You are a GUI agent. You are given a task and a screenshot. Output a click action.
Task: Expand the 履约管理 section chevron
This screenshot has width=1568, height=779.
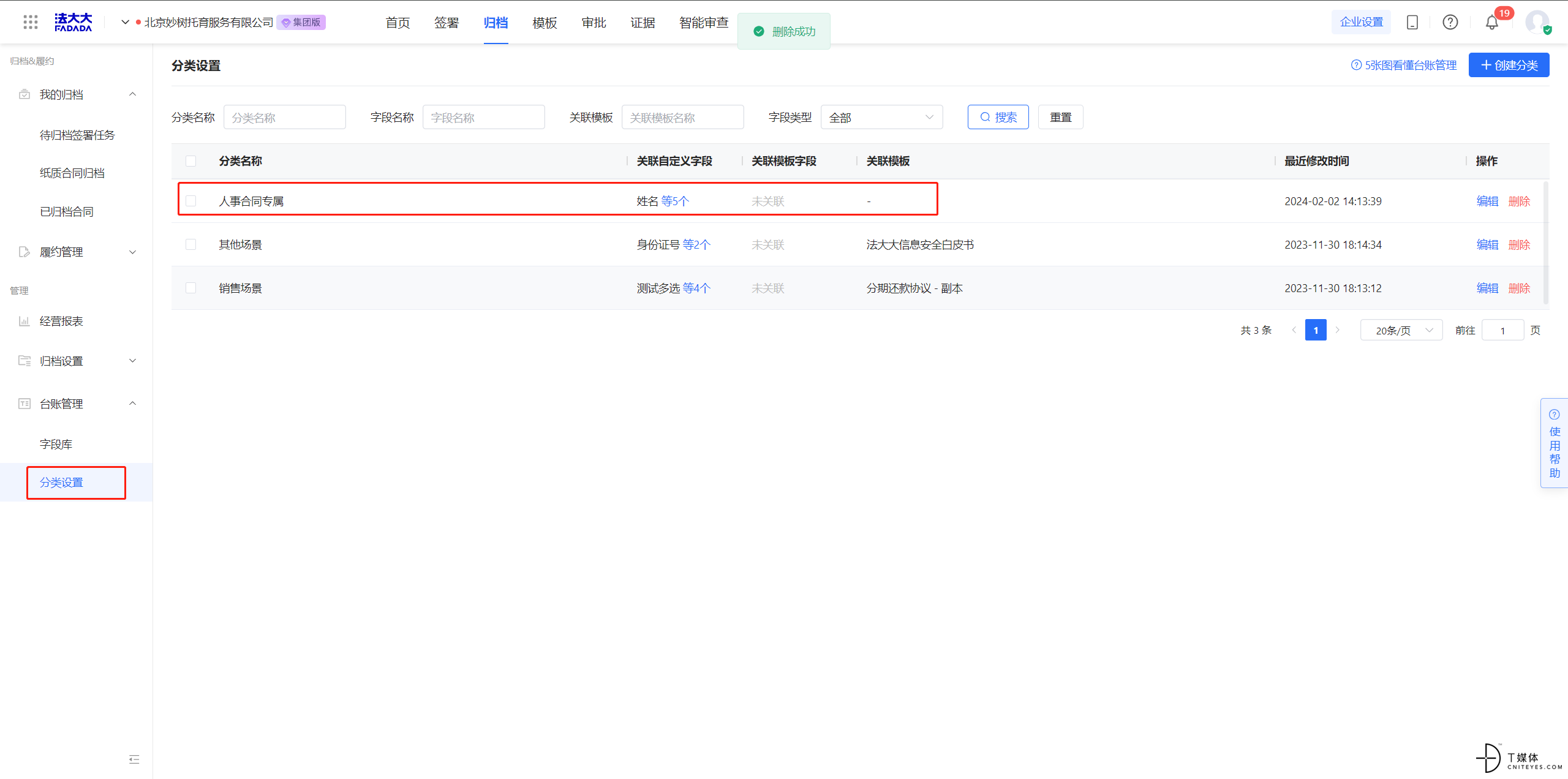pyautogui.click(x=133, y=252)
